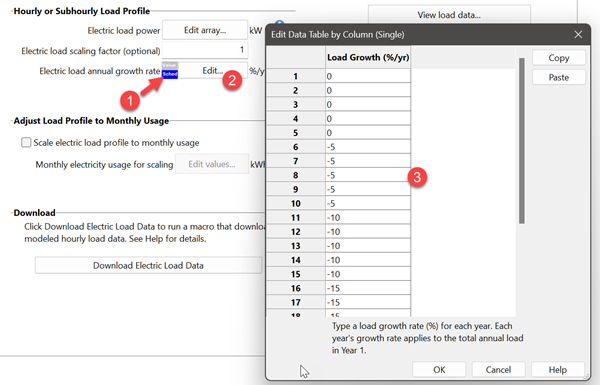
Task: Click Edit values for monthly electricity usage
Action: [x=212, y=164]
